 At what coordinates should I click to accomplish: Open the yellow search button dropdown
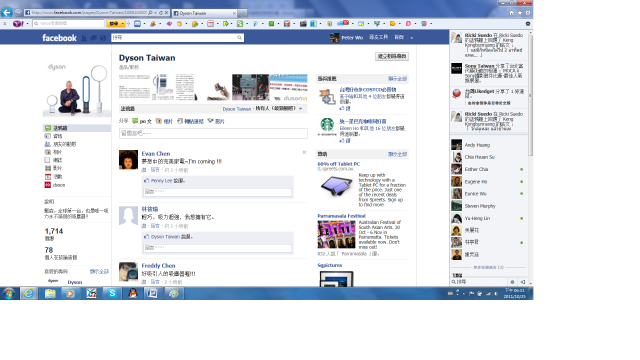(122, 24)
